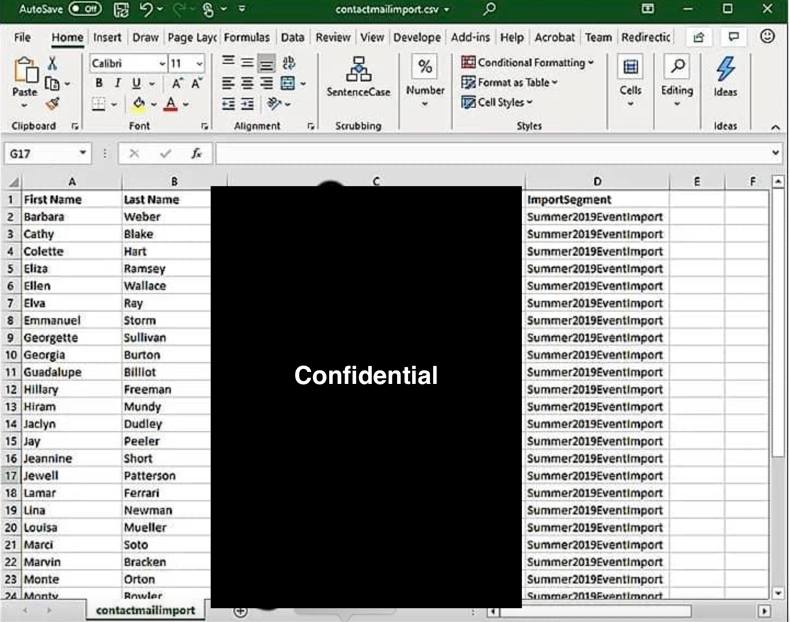Switch to the Draw tab
The height and width of the screenshot is (622, 790).
pos(145,37)
